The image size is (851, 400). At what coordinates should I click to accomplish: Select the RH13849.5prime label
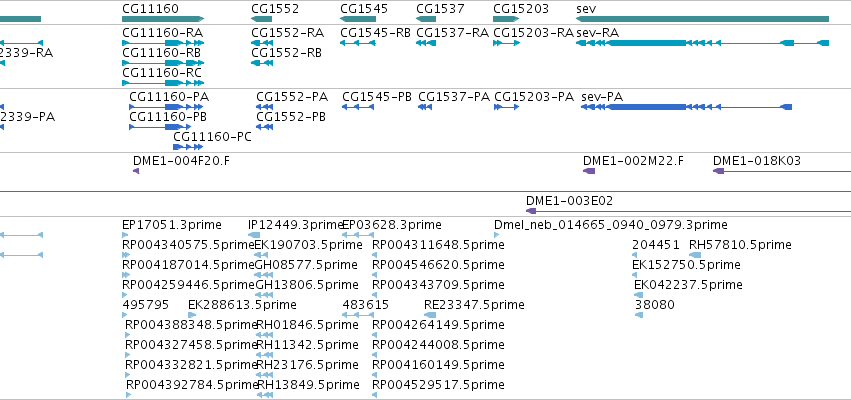(x=308, y=385)
